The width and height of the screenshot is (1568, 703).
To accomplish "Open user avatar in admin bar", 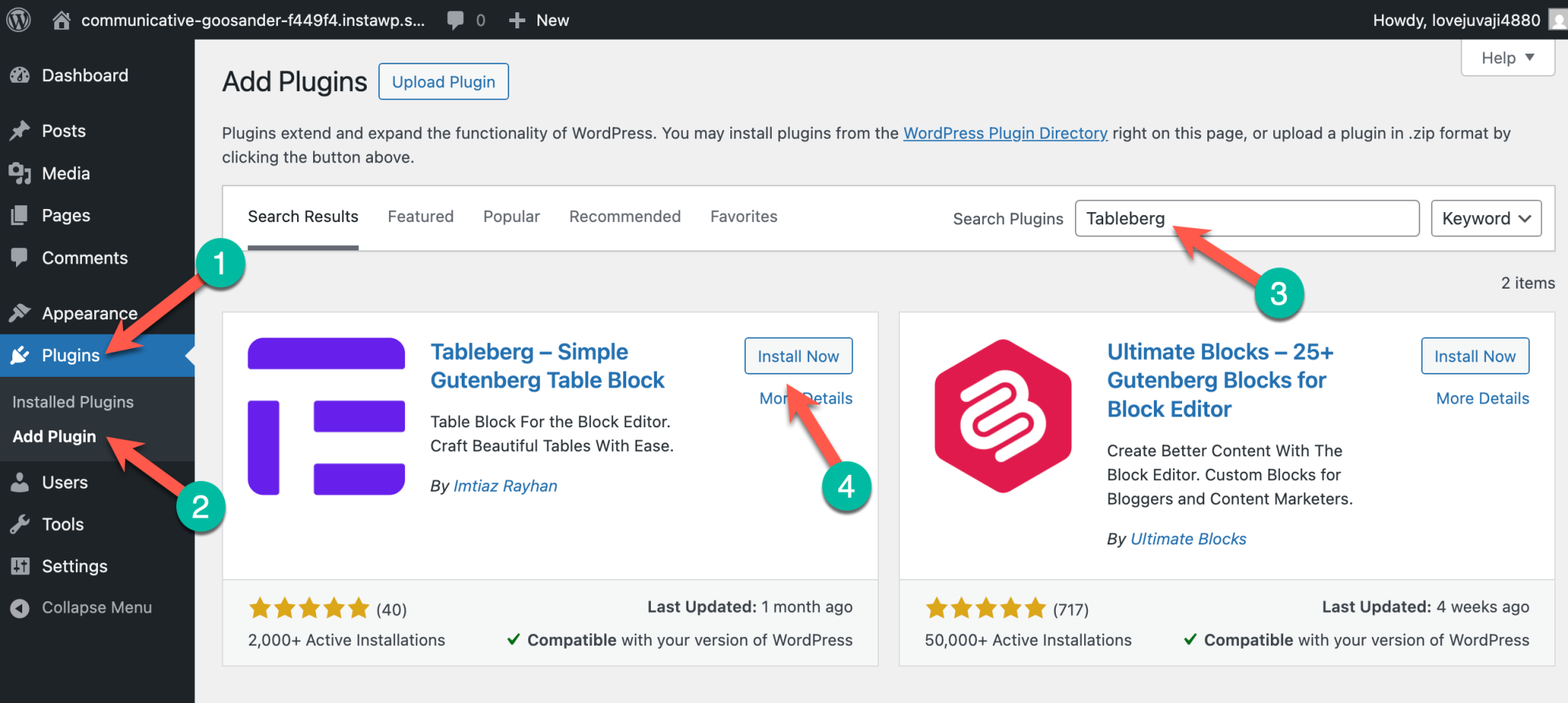I will tap(1558, 20).
